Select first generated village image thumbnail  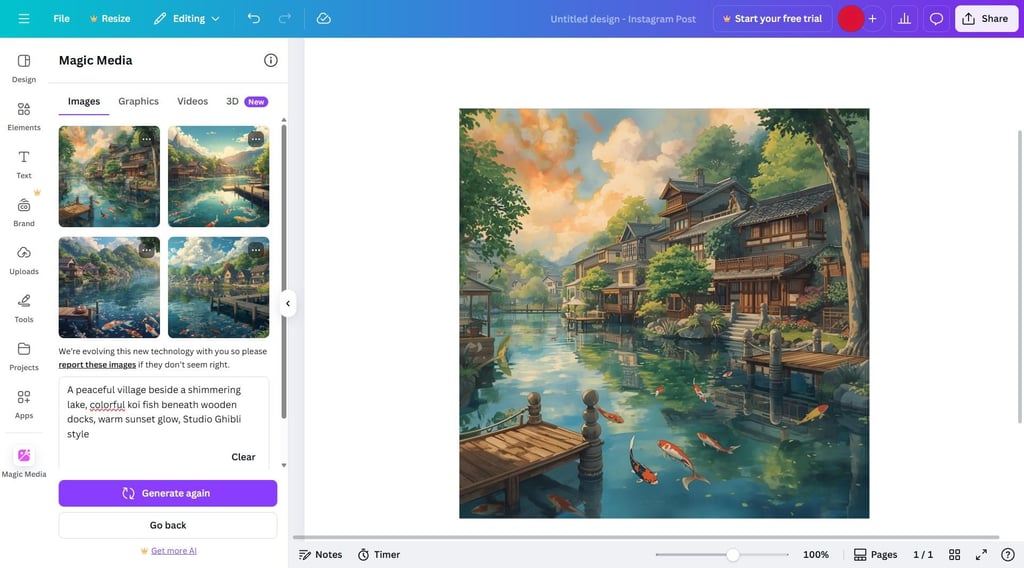[x=109, y=176]
